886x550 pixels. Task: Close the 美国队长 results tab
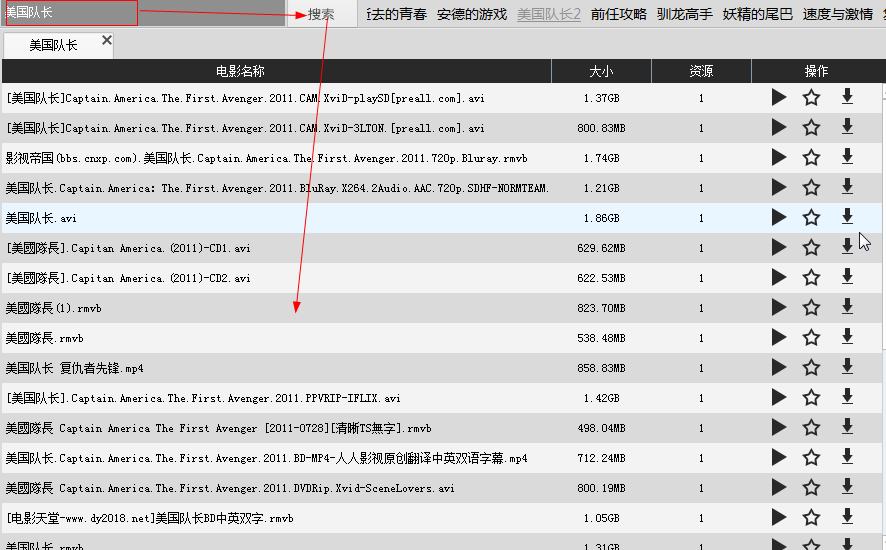click(107, 40)
